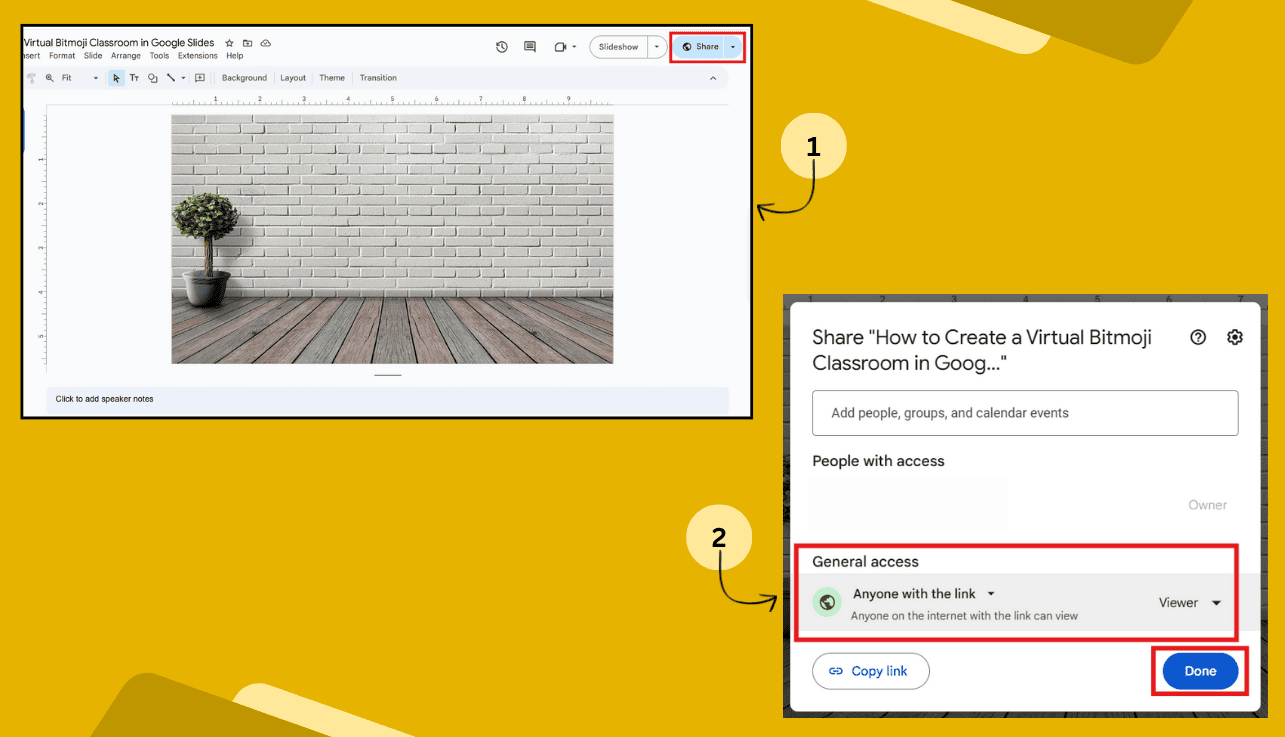Click the Done button
Screen dimensions: 1285x737
pos(1200,671)
